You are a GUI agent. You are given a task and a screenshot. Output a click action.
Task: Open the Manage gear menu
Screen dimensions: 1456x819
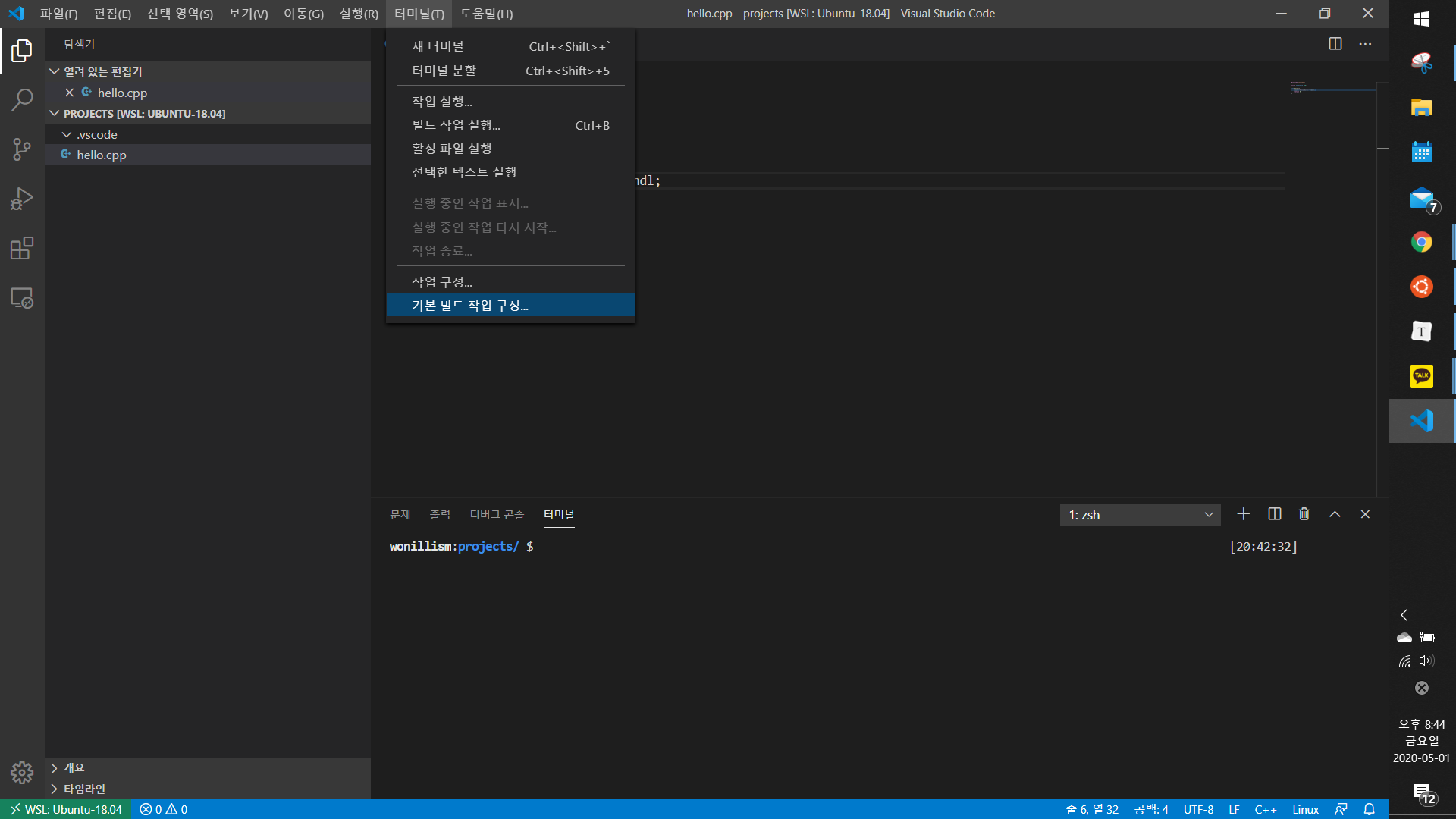coord(22,773)
